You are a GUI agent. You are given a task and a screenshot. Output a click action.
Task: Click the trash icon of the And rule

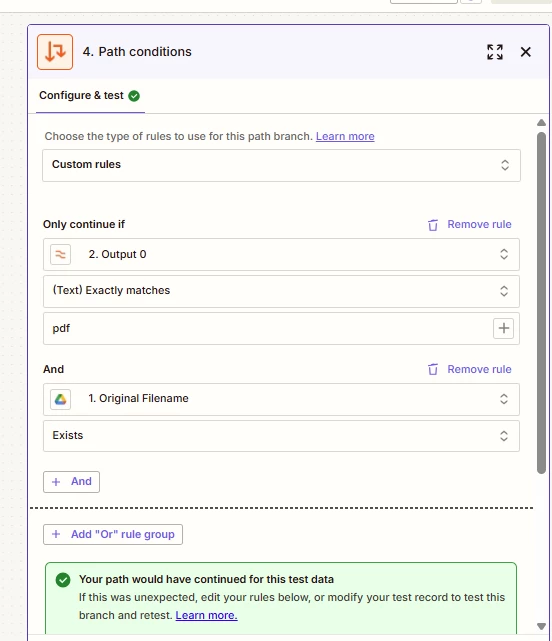433,370
